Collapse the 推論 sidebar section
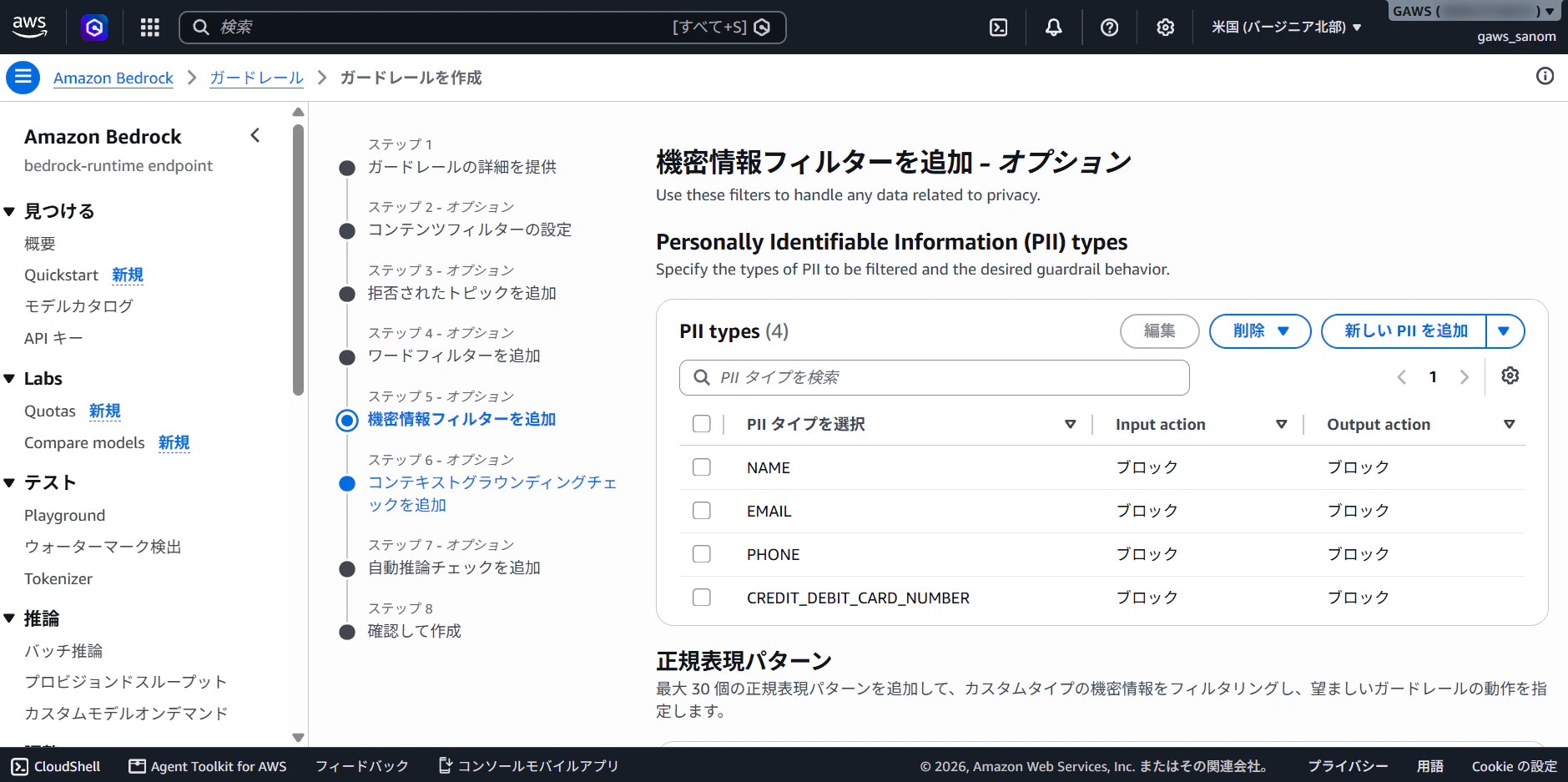The image size is (1568, 782). (x=9, y=618)
